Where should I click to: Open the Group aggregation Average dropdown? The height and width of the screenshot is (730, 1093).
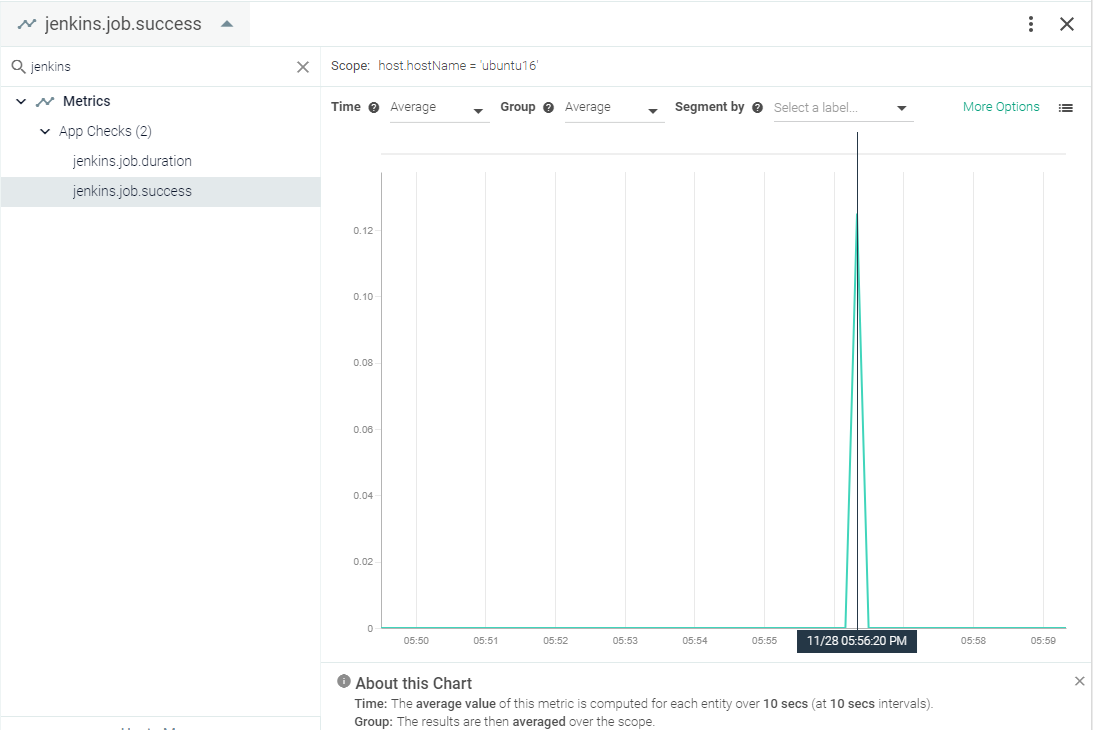614,108
